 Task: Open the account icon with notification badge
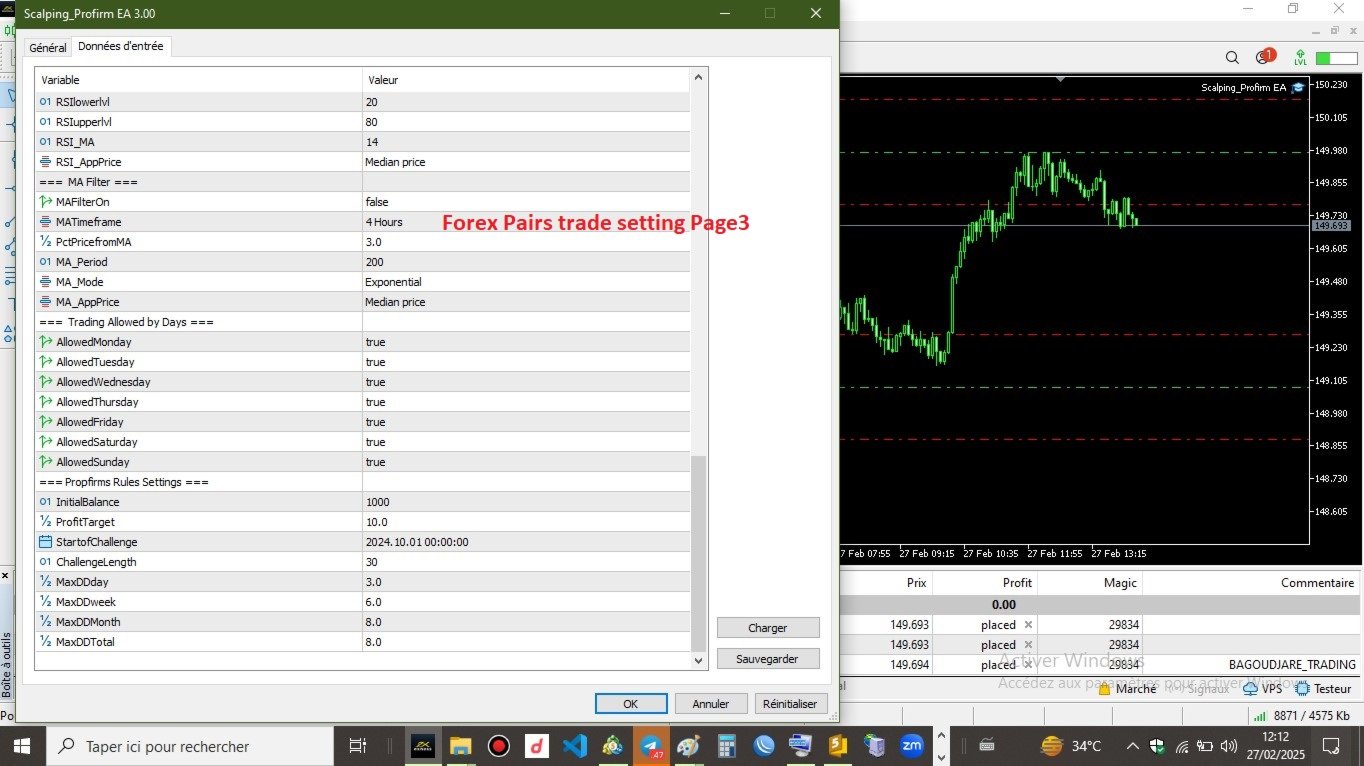pos(1264,57)
